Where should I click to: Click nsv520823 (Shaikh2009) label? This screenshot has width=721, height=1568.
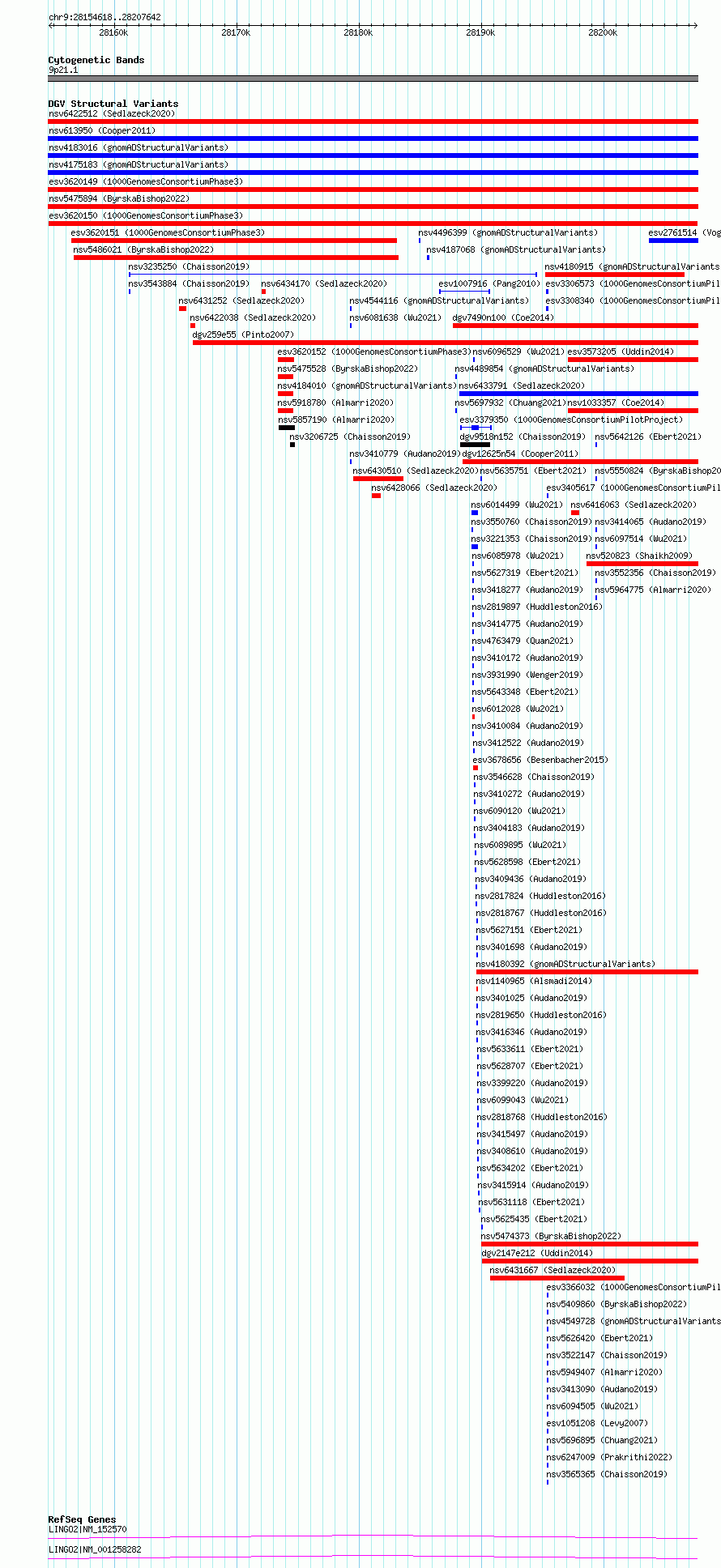[x=639, y=556]
